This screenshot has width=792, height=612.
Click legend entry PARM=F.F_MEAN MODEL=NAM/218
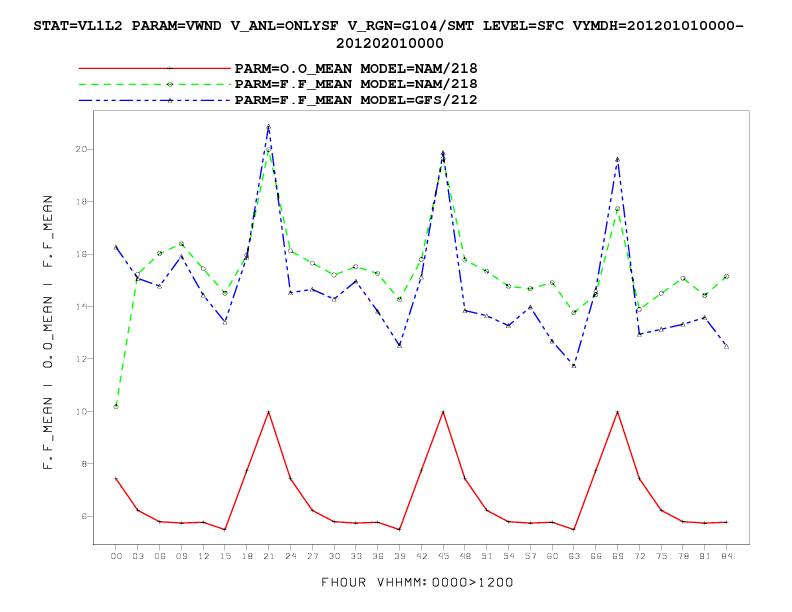pos(356,84)
